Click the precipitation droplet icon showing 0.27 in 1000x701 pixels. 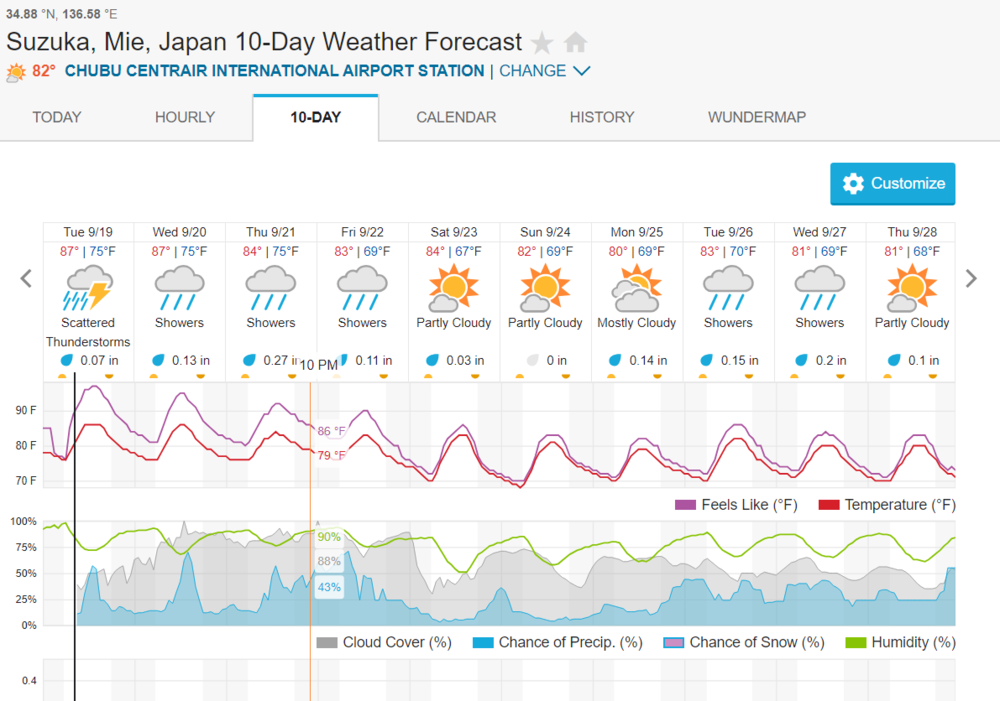[x=248, y=360]
